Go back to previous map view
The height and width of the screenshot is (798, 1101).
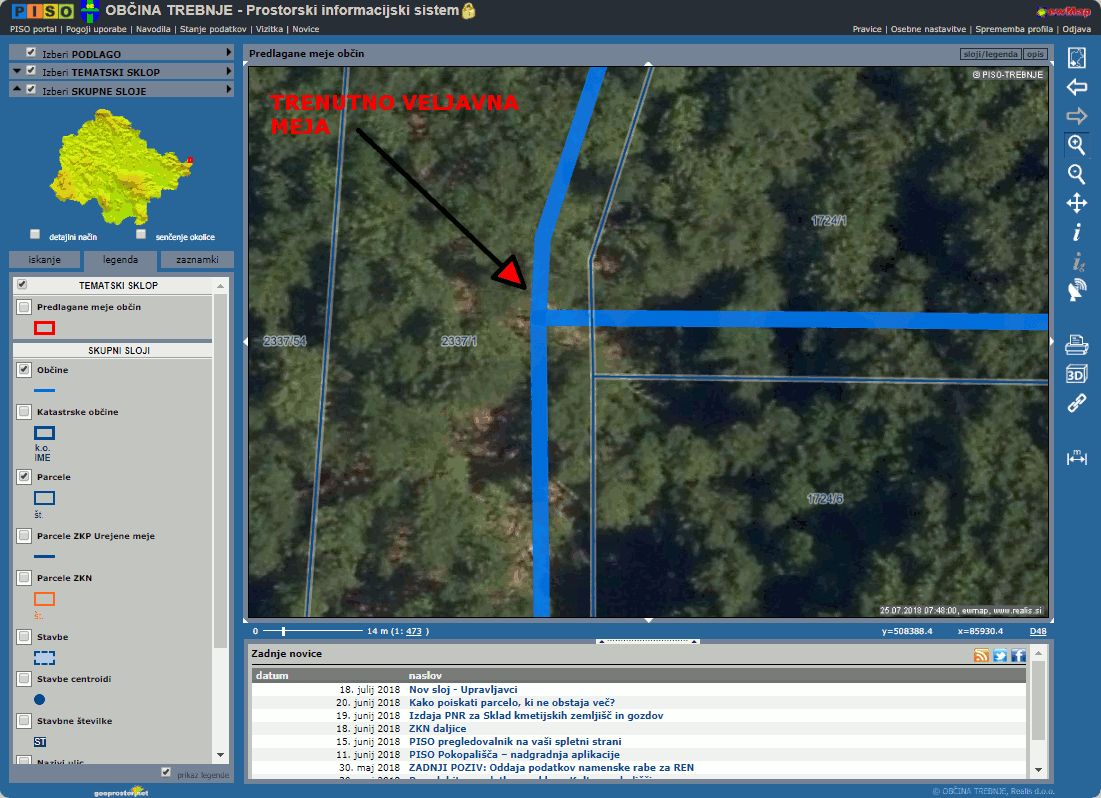pos(1076,87)
